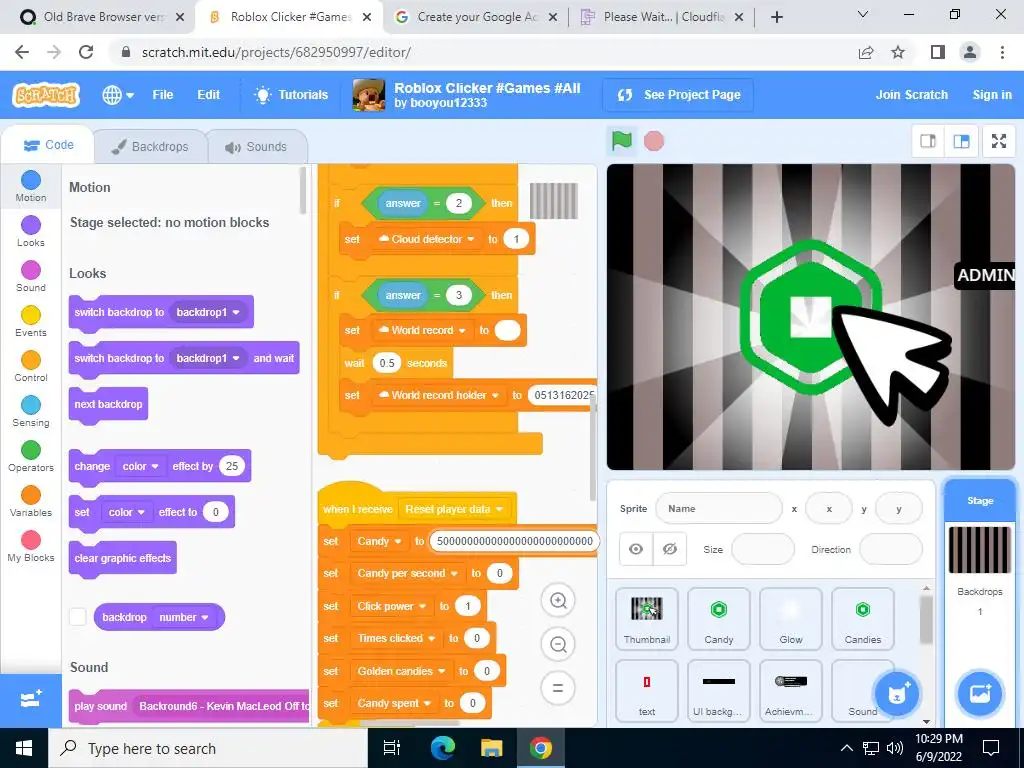
Task: Click the next backdrop block
Action: [x=108, y=404]
